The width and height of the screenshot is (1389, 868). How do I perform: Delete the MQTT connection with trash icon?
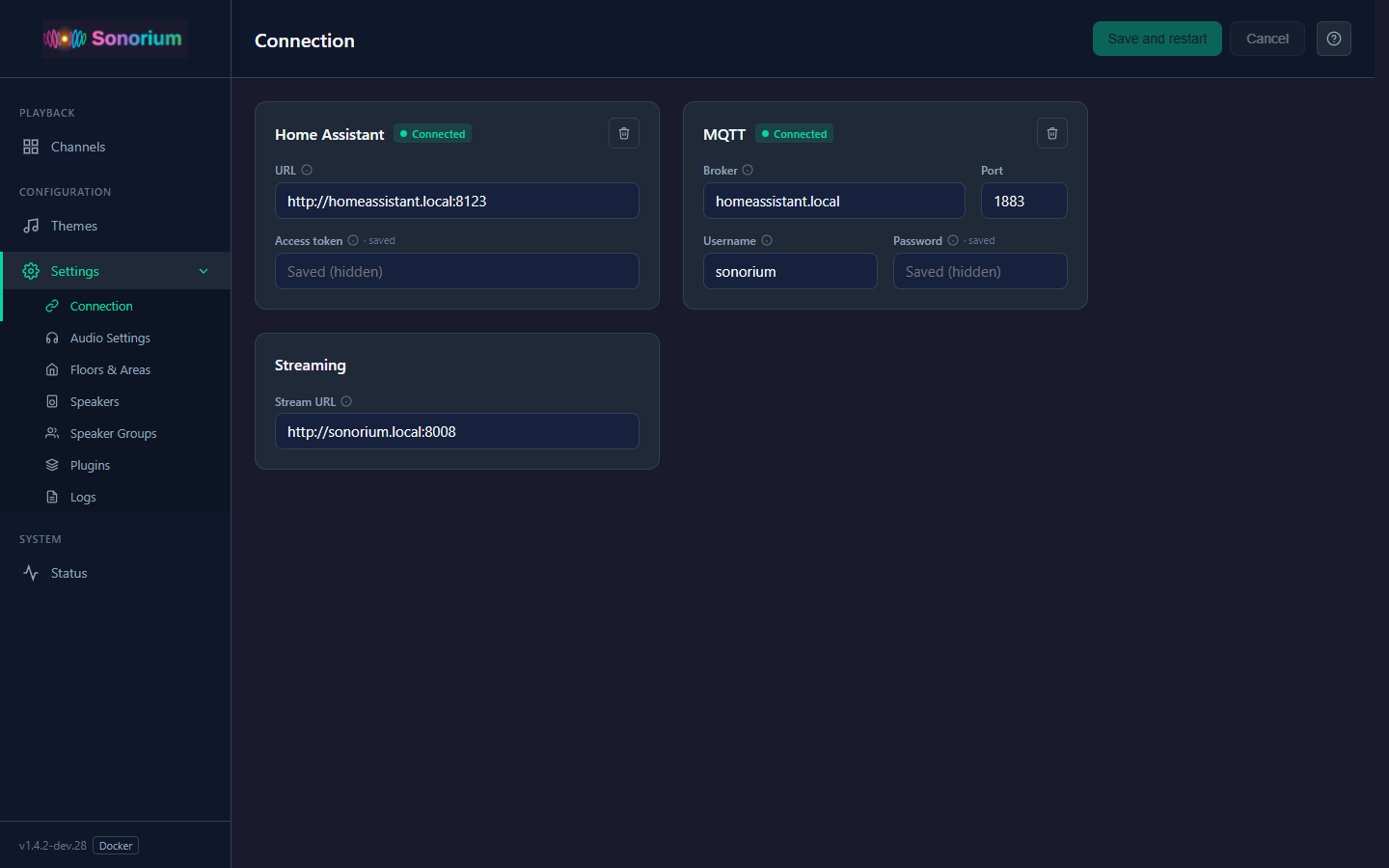point(1052,133)
